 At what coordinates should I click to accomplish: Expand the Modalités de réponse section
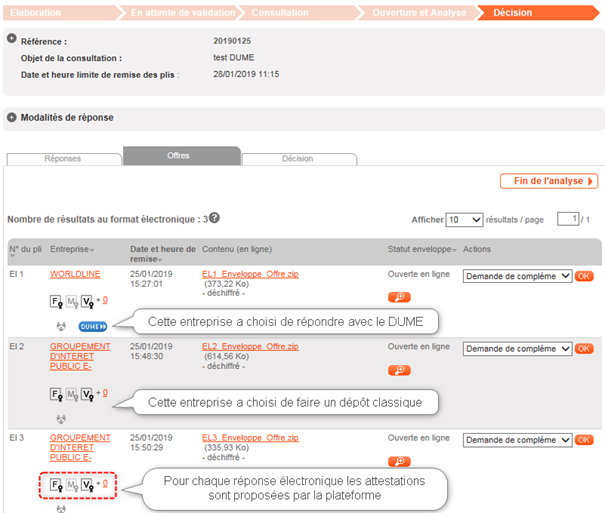tap(11, 117)
